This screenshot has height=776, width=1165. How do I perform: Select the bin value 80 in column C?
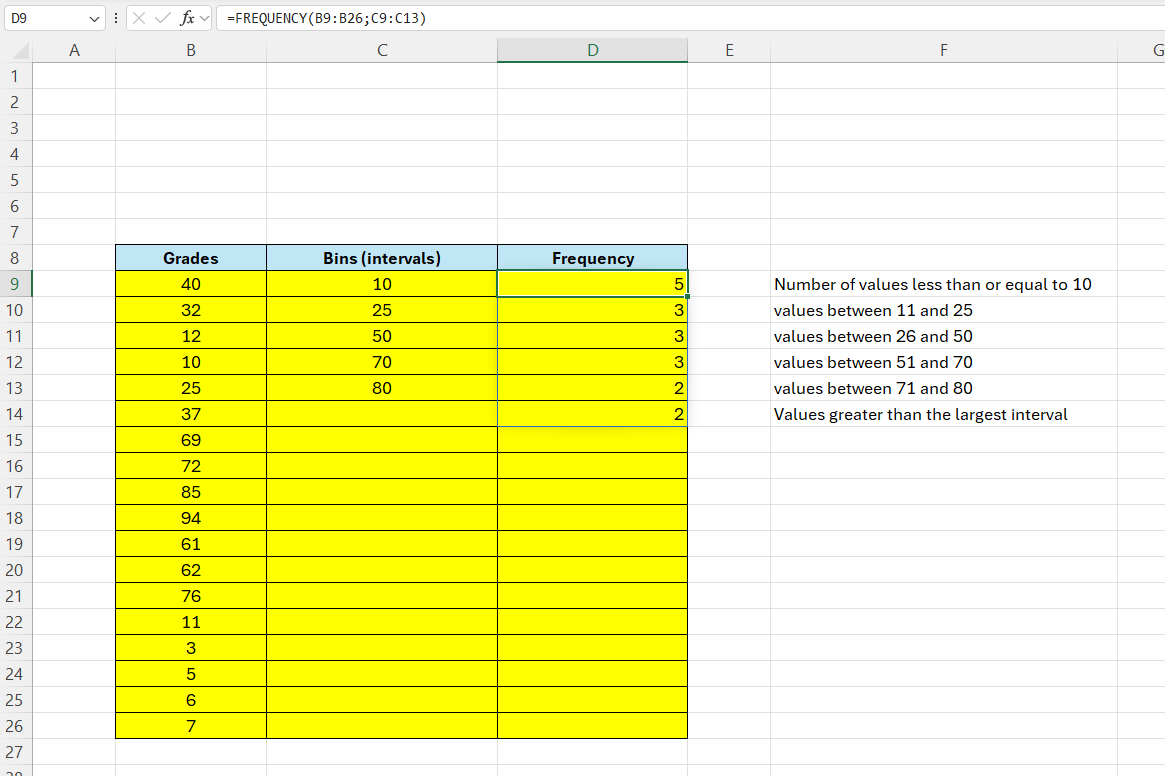pos(381,388)
